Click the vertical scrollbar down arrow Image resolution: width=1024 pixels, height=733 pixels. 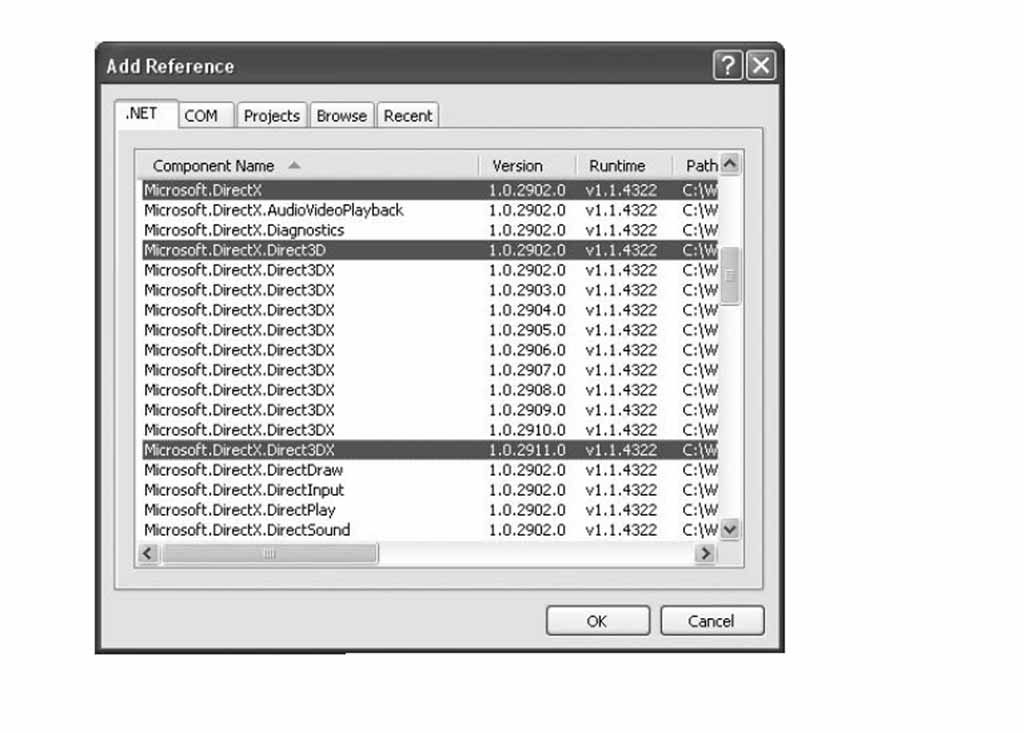(x=730, y=529)
